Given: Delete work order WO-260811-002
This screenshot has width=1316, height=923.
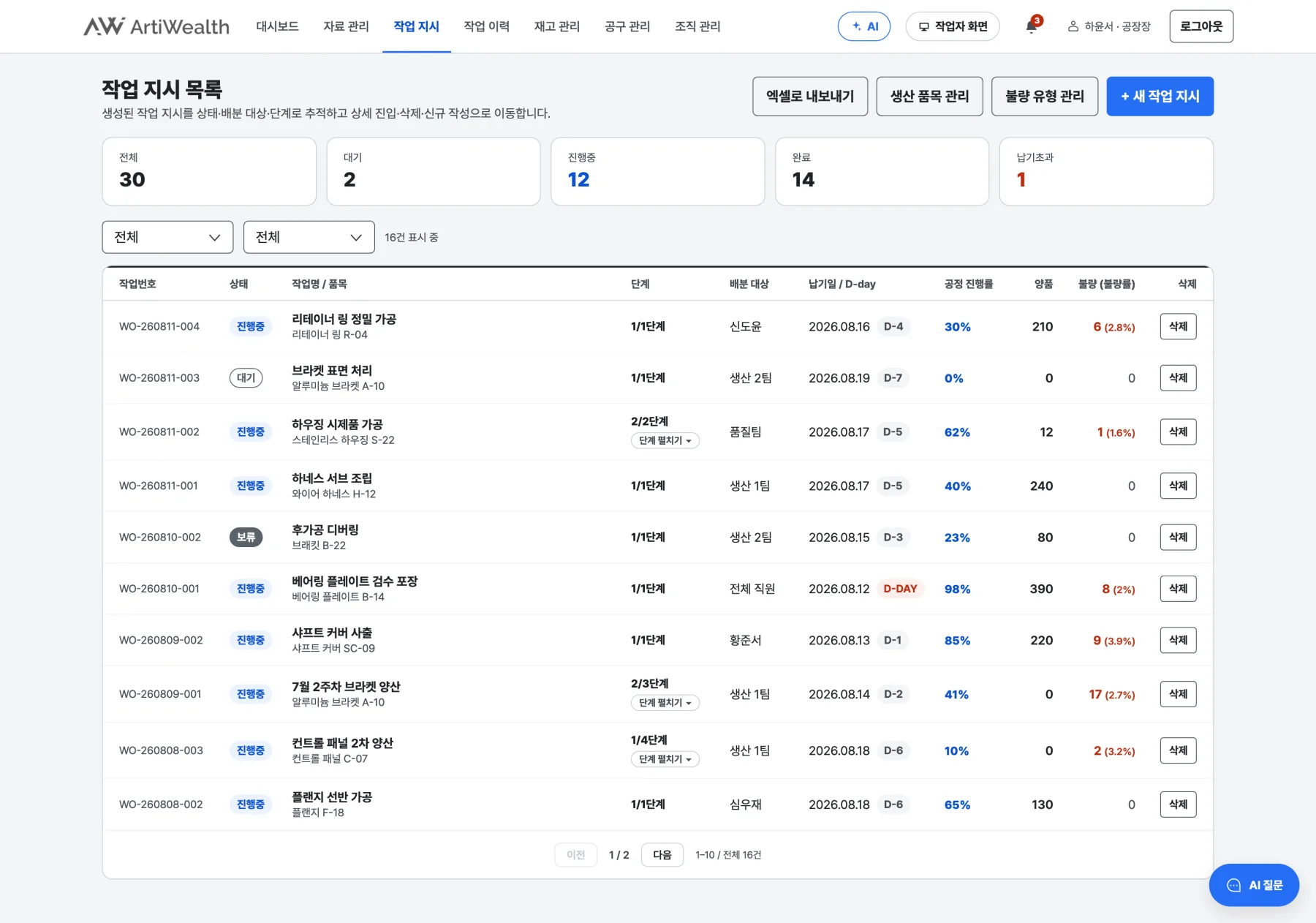Looking at the screenshot, I should 1178,432.
